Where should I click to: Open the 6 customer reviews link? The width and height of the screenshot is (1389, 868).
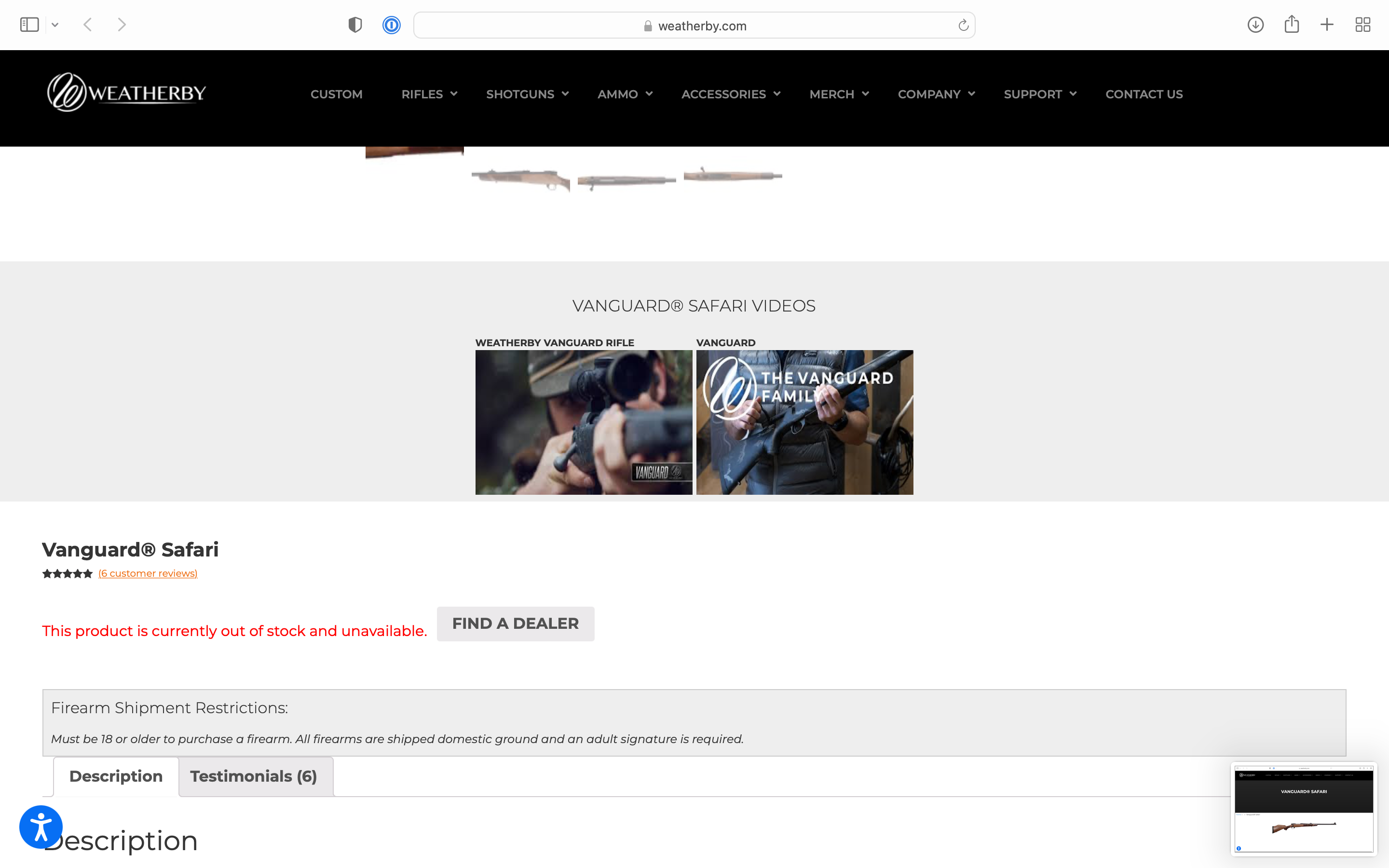[x=148, y=573]
